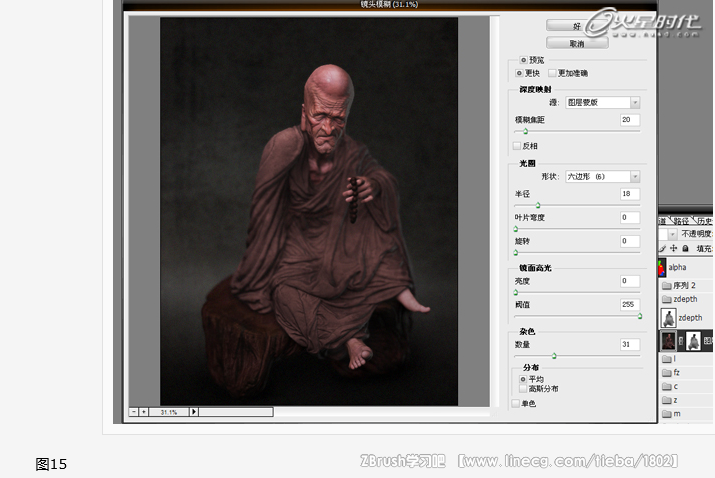The image size is (715, 478).
Task: Select the alpha layer name
Action: pyautogui.click(x=677, y=267)
